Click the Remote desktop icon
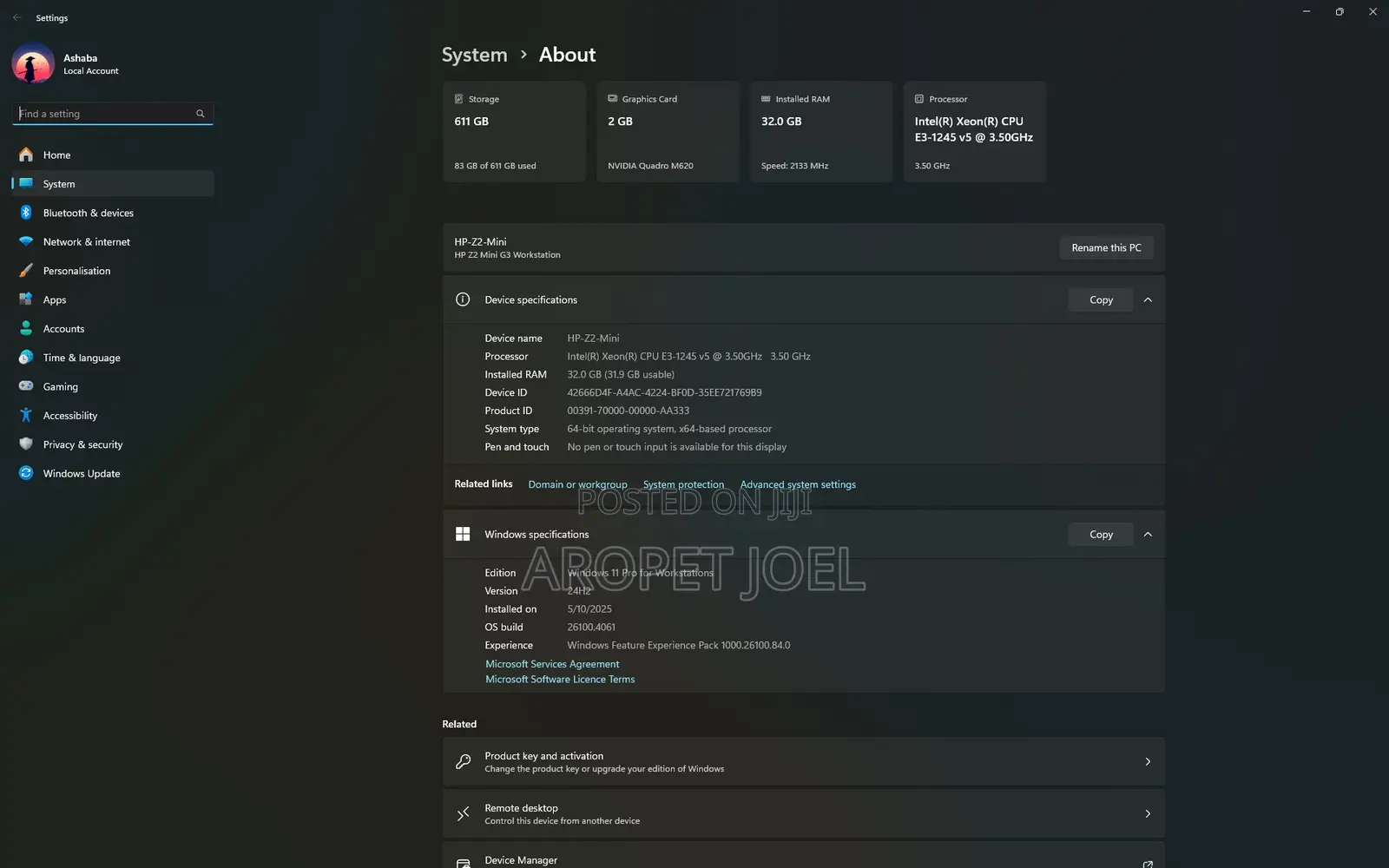 [x=464, y=814]
